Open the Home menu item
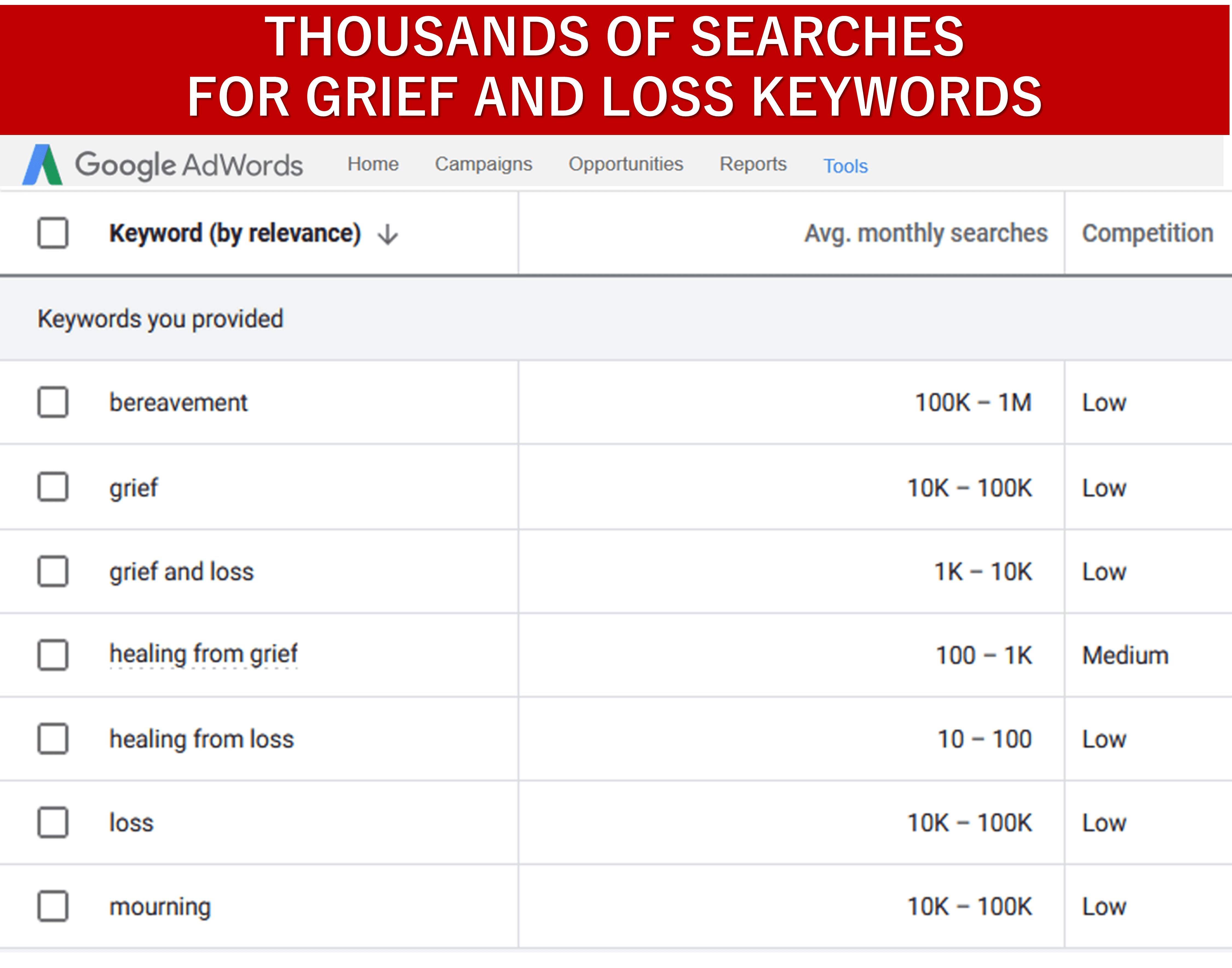Screen dimensions: 1232x968 tap(373, 164)
